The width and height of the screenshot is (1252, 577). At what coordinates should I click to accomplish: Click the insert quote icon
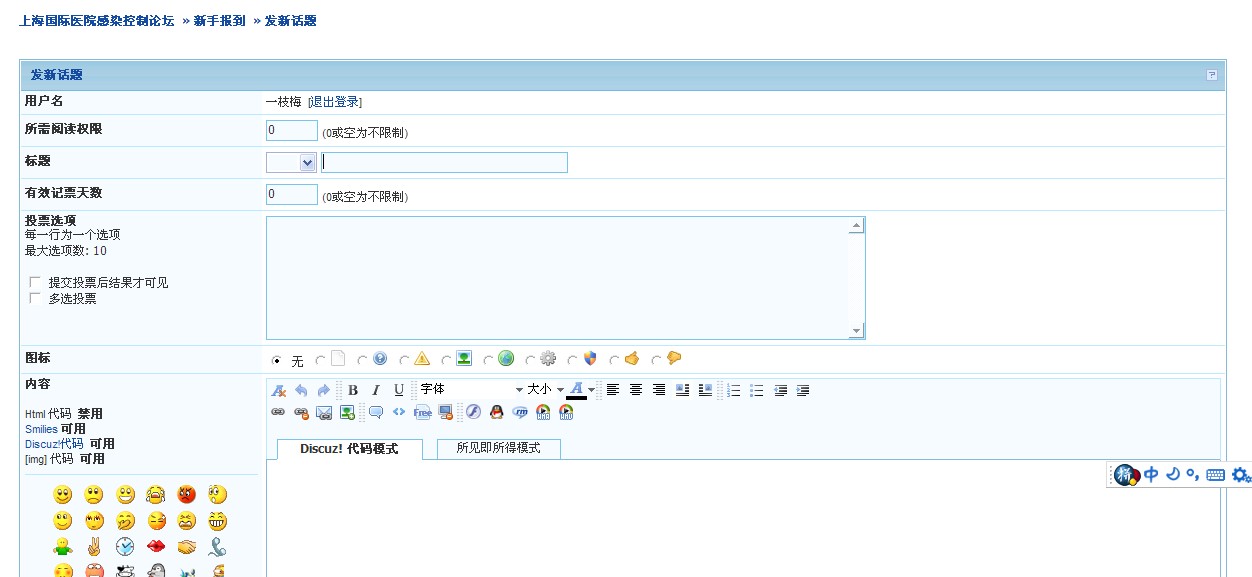coord(377,411)
